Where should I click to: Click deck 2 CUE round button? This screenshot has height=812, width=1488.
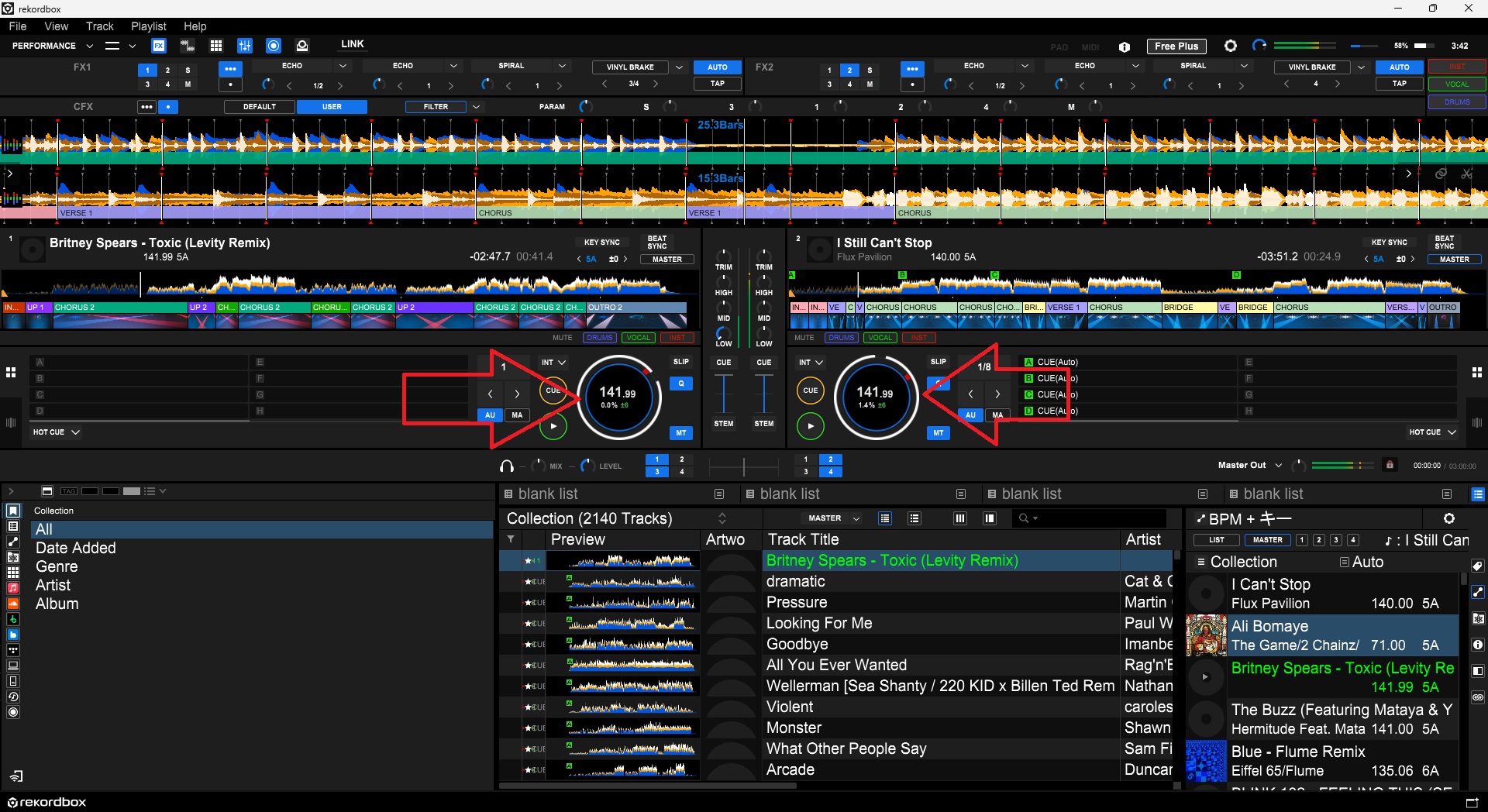[x=810, y=391]
